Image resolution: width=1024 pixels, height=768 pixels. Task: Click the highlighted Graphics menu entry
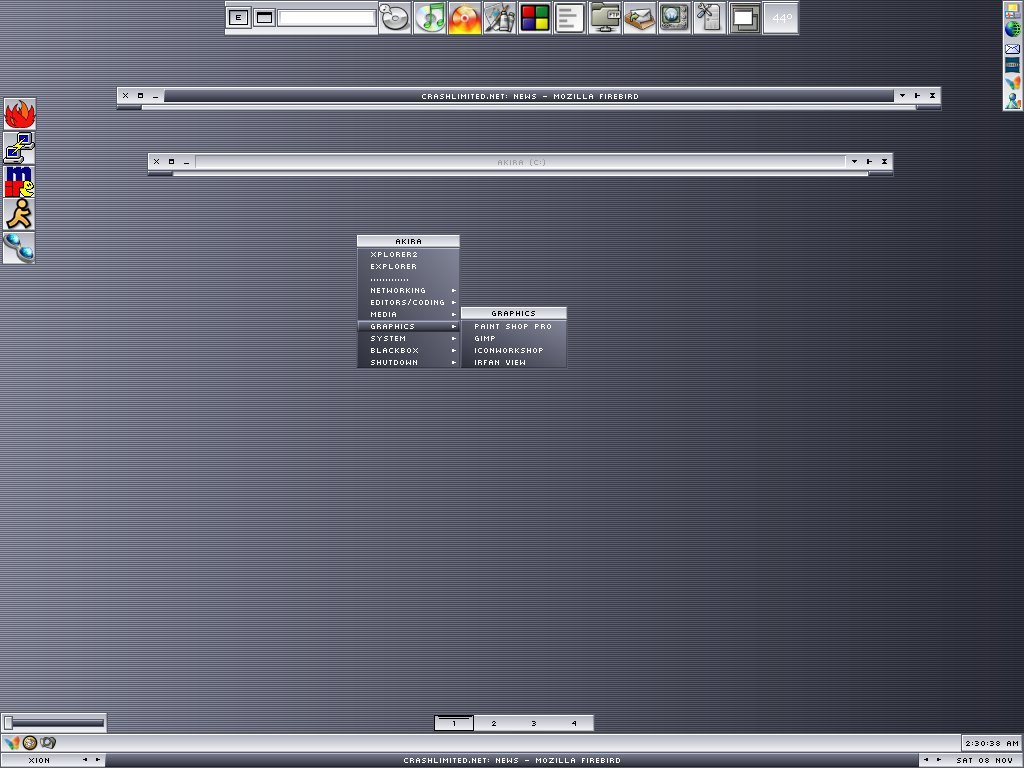click(x=408, y=326)
